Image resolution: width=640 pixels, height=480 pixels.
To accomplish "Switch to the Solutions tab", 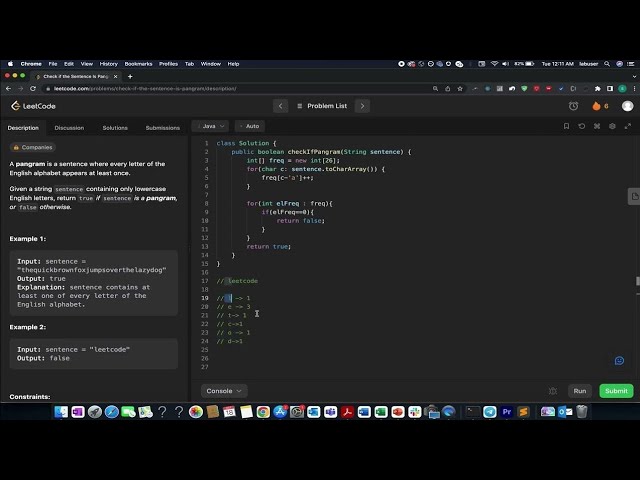I will 115,128.
